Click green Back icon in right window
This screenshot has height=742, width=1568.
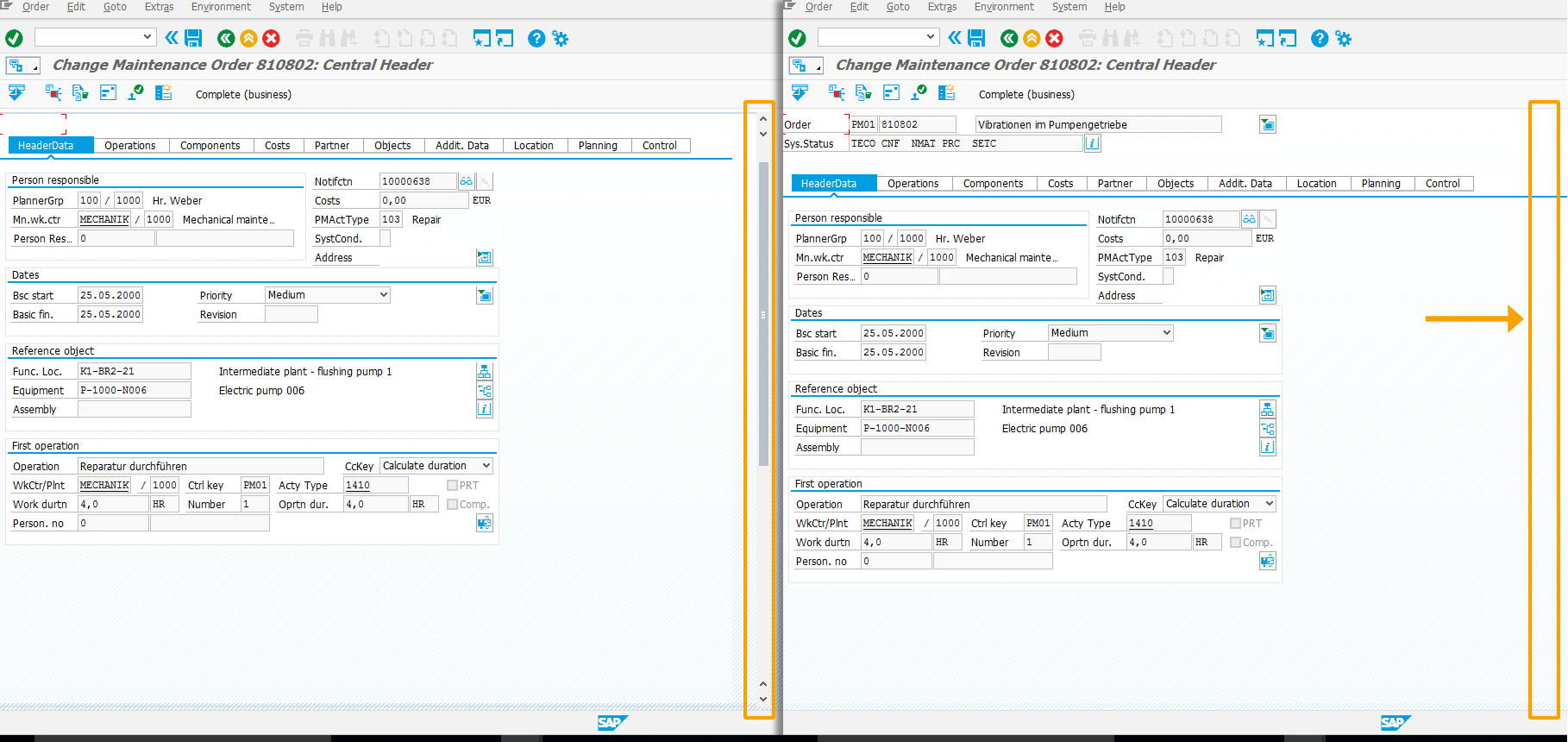click(x=1009, y=38)
